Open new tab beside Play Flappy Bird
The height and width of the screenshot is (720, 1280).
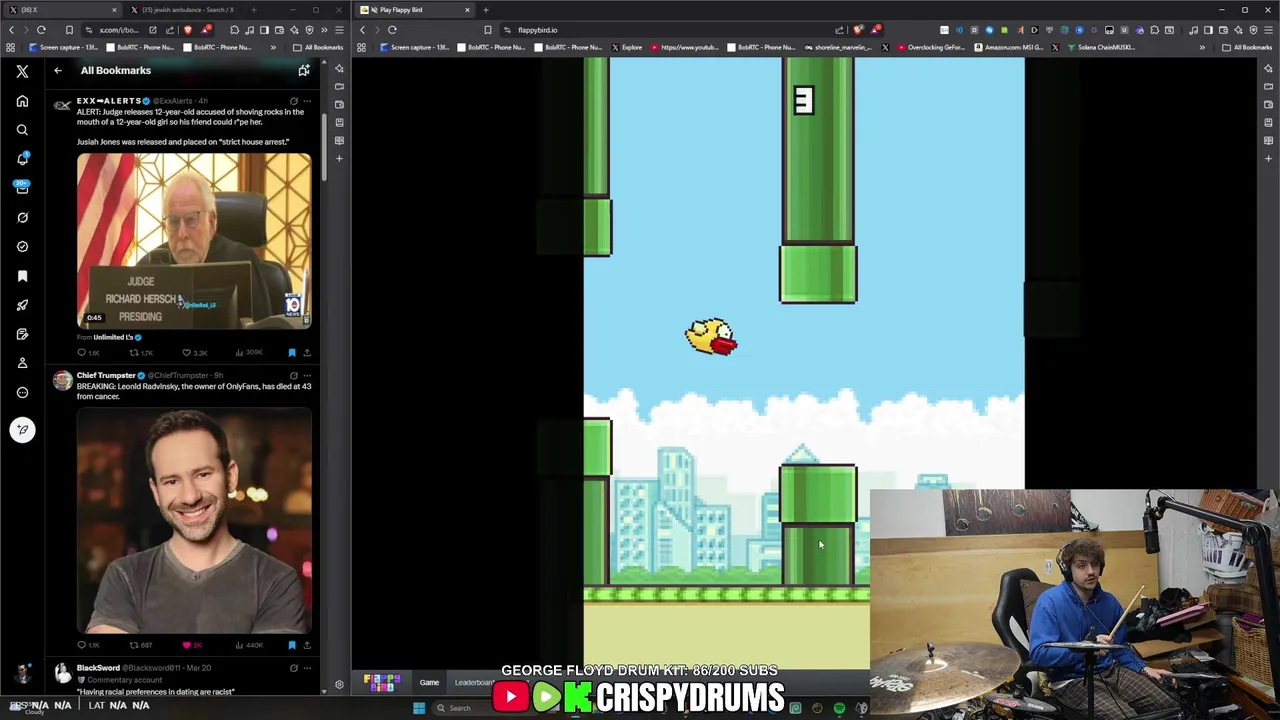(486, 10)
